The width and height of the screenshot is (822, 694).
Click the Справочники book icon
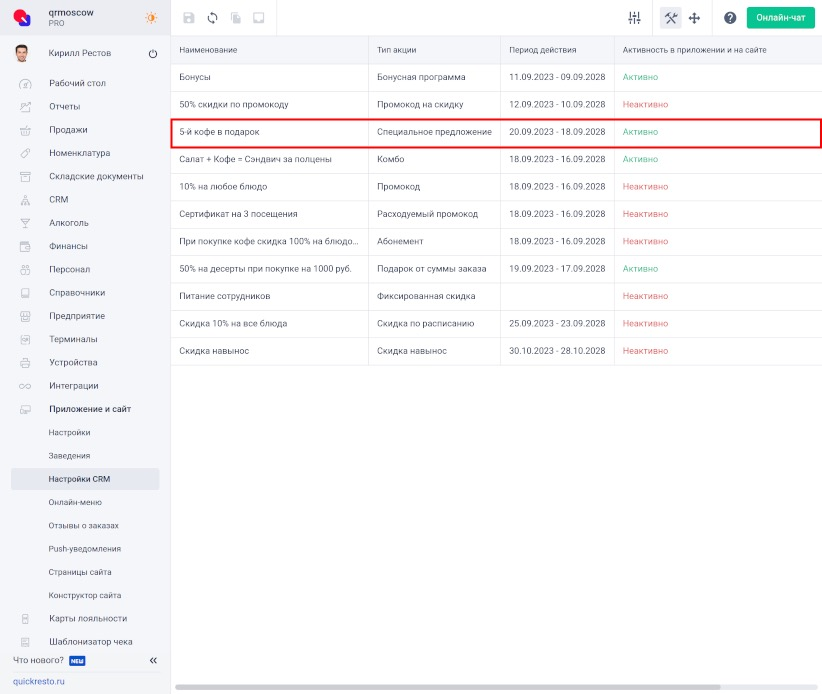(25, 293)
